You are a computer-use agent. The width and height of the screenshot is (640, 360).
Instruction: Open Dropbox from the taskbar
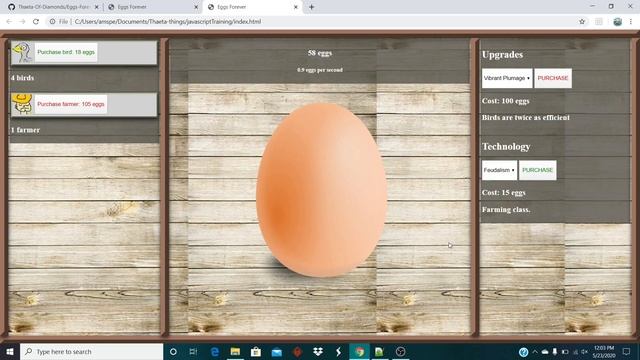click(x=318, y=351)
